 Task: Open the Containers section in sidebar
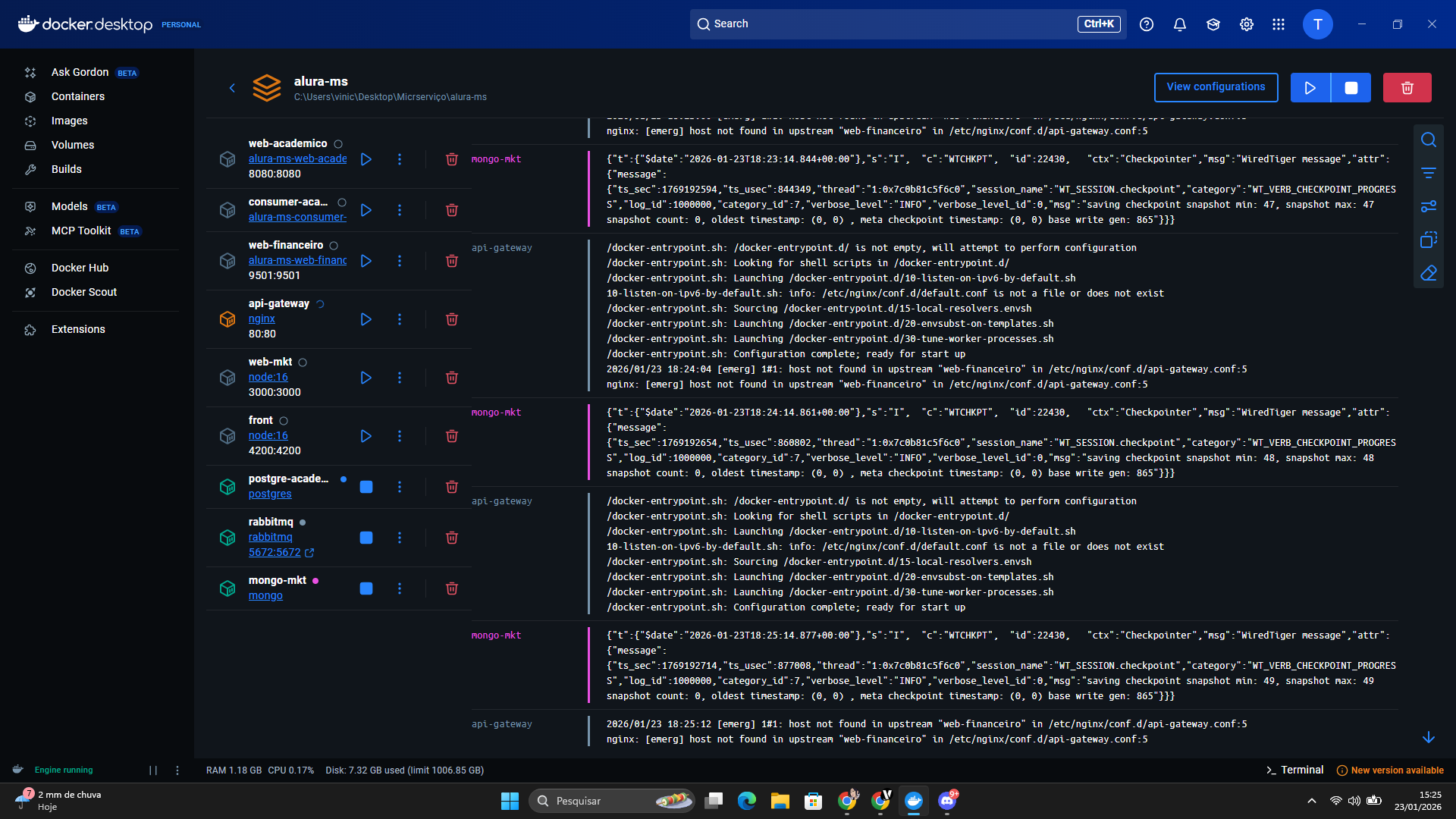(78, 96)
